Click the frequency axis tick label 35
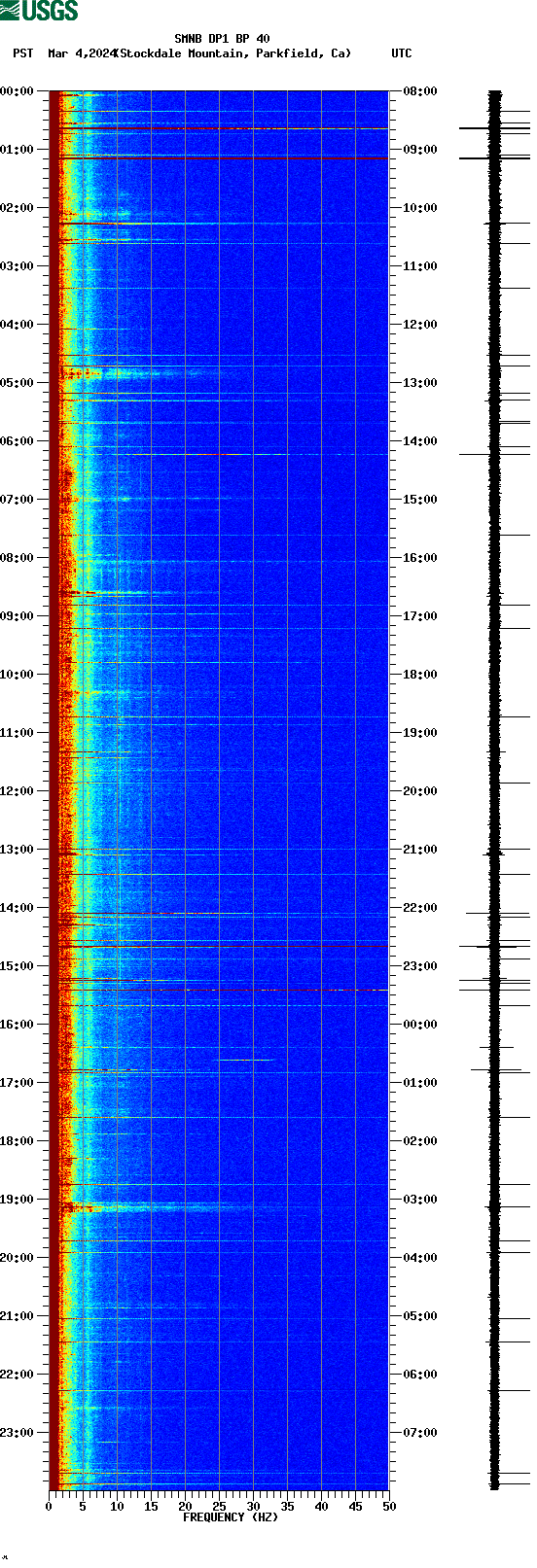Viewport: 537px width, 1568px height. [287, 1507]
